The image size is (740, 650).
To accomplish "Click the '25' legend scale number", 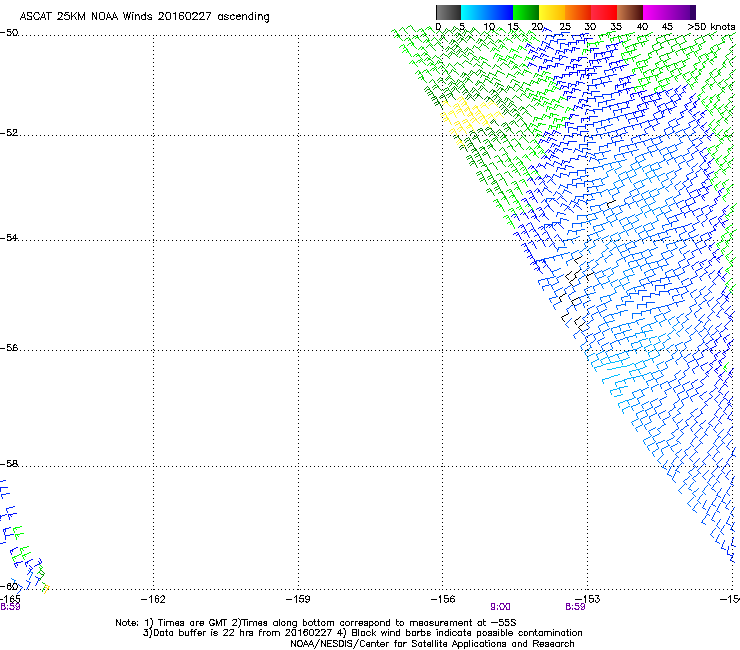I will coord(565,27).
